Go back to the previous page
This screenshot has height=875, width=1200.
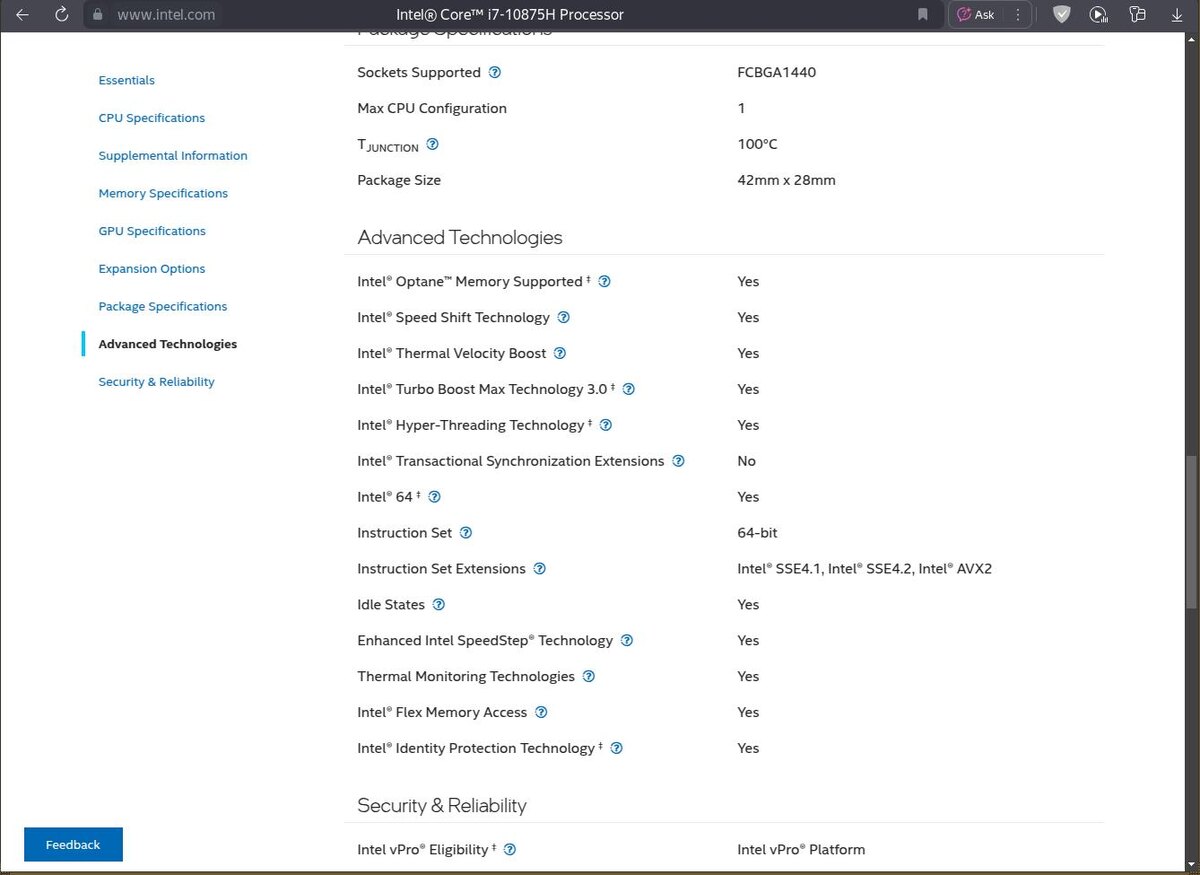(x=22, y=15)
